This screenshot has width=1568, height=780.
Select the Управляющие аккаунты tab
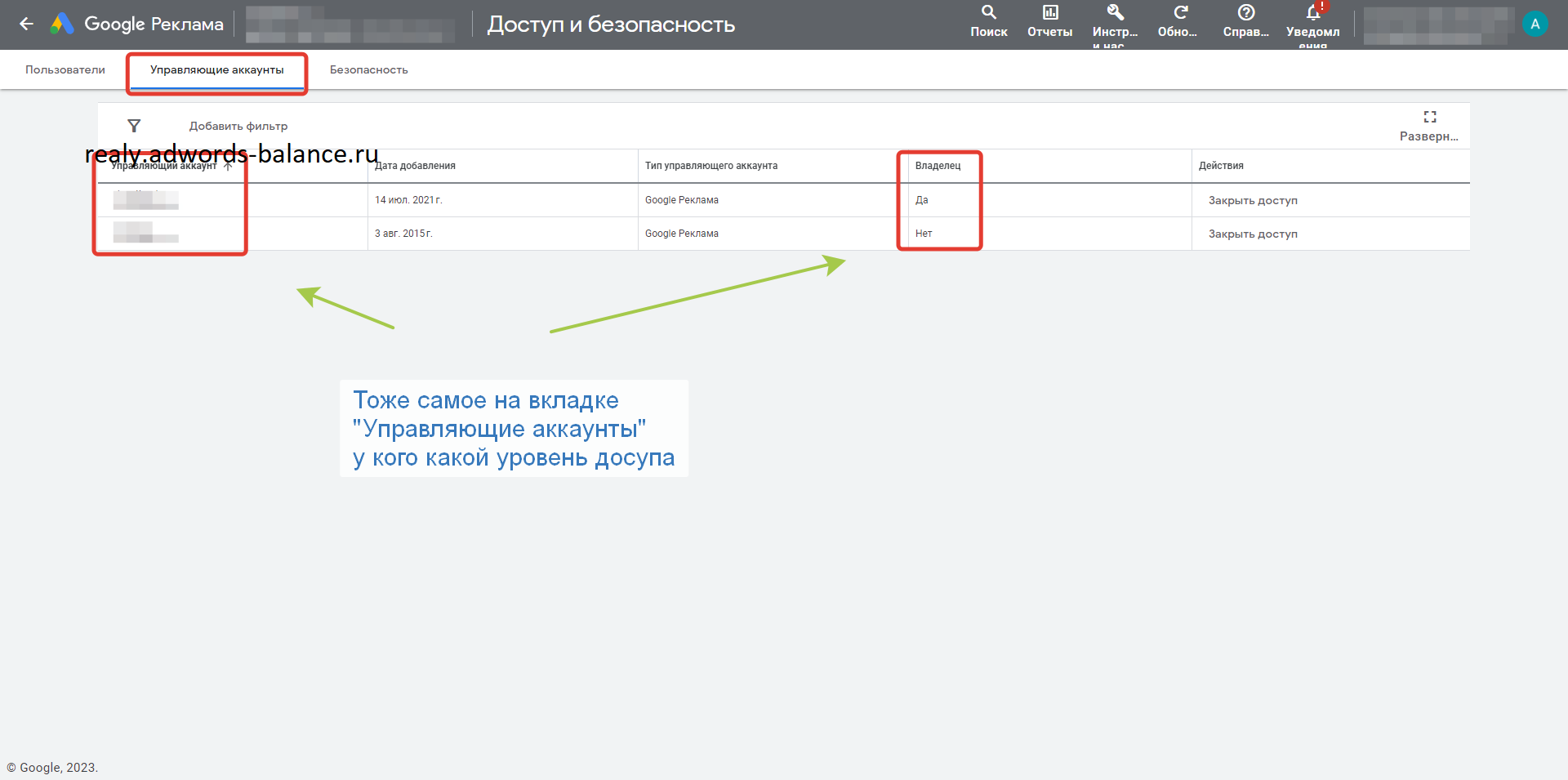point(216,70)
